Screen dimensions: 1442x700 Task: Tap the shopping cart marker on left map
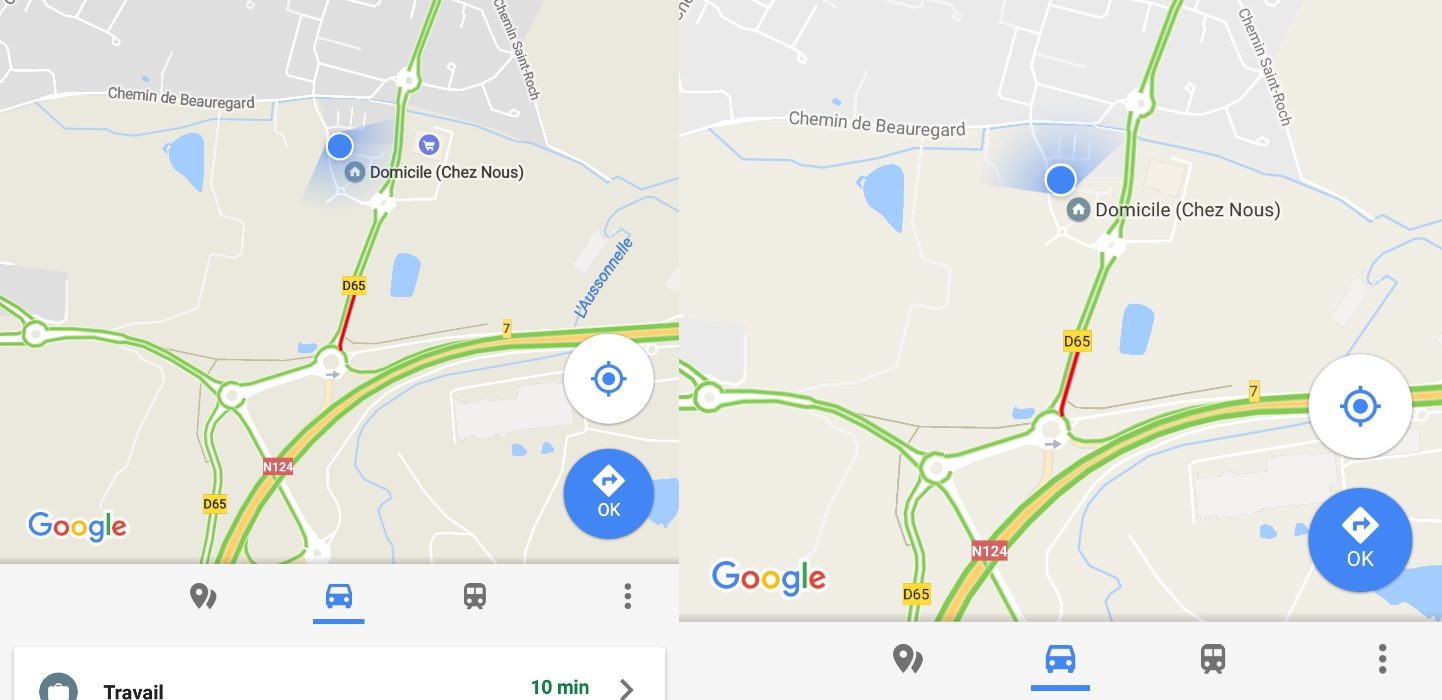point(429,145)
